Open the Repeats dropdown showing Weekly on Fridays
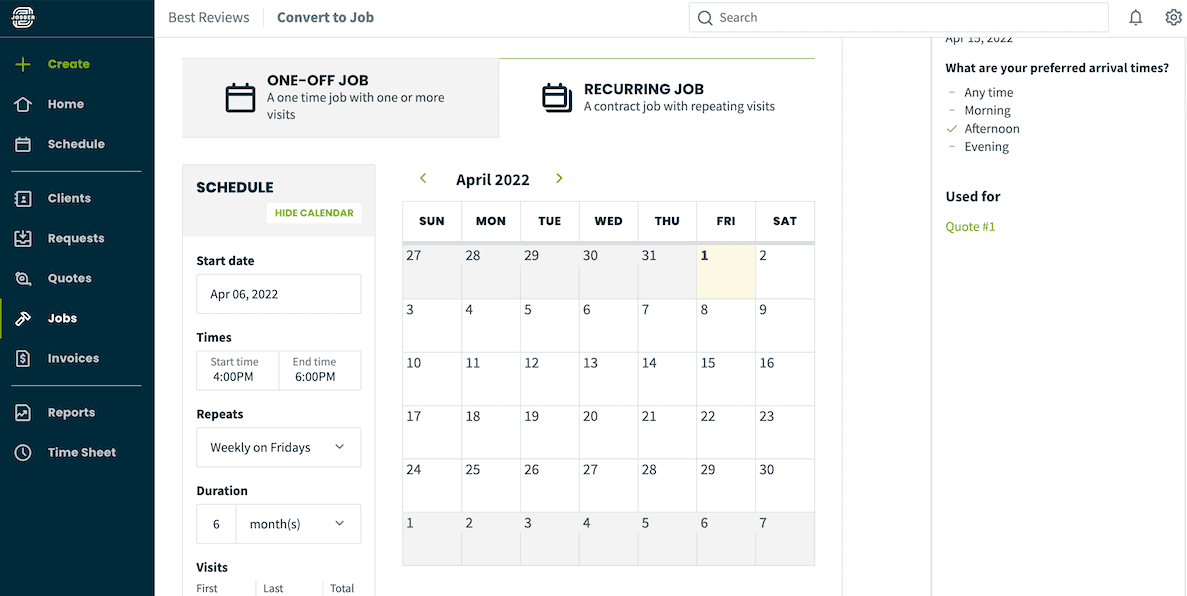Image resolution: width=1187 pixels, height=596 pixels. point(278,447)
